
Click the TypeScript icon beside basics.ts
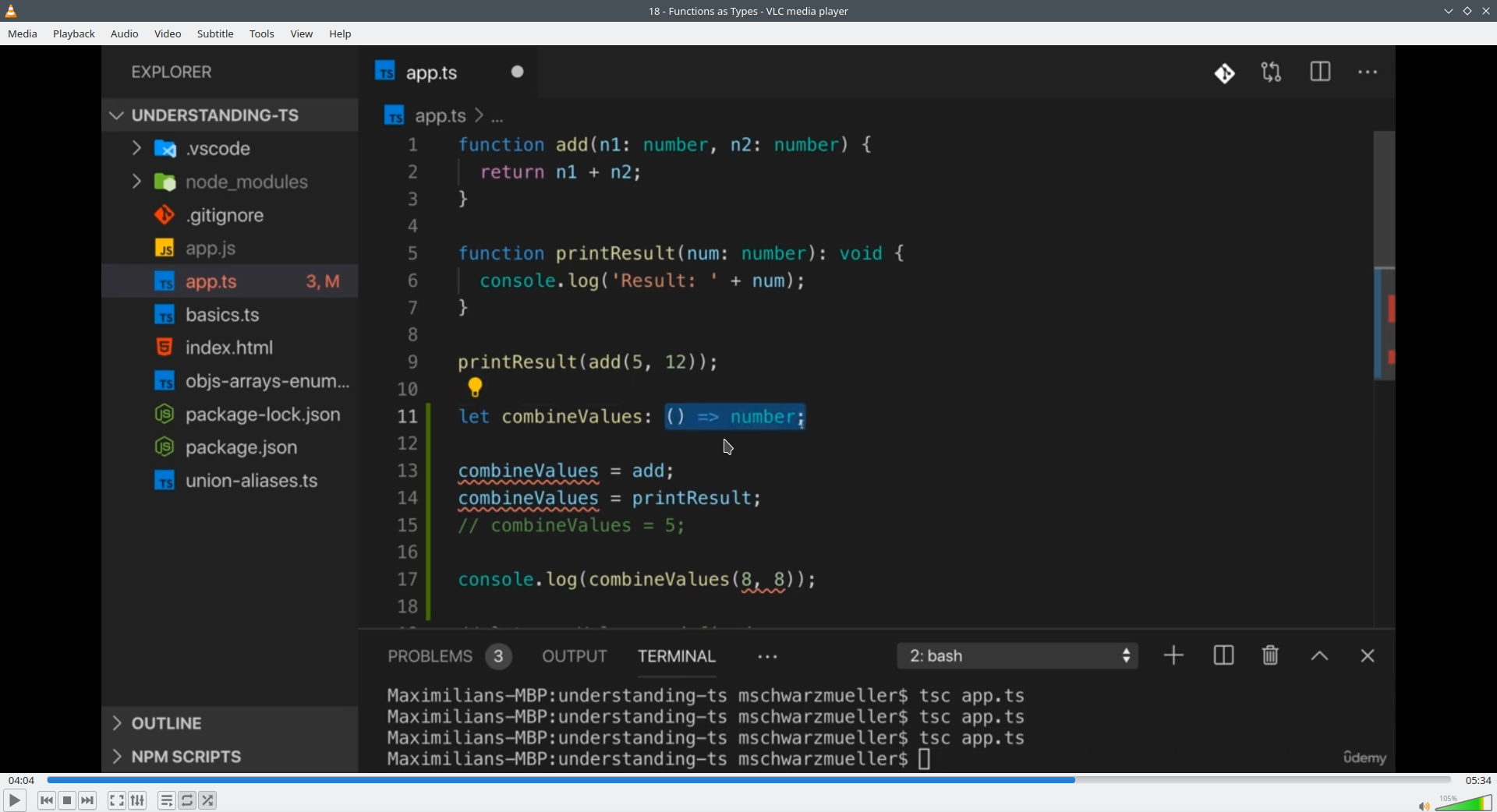tap(165, 316)
